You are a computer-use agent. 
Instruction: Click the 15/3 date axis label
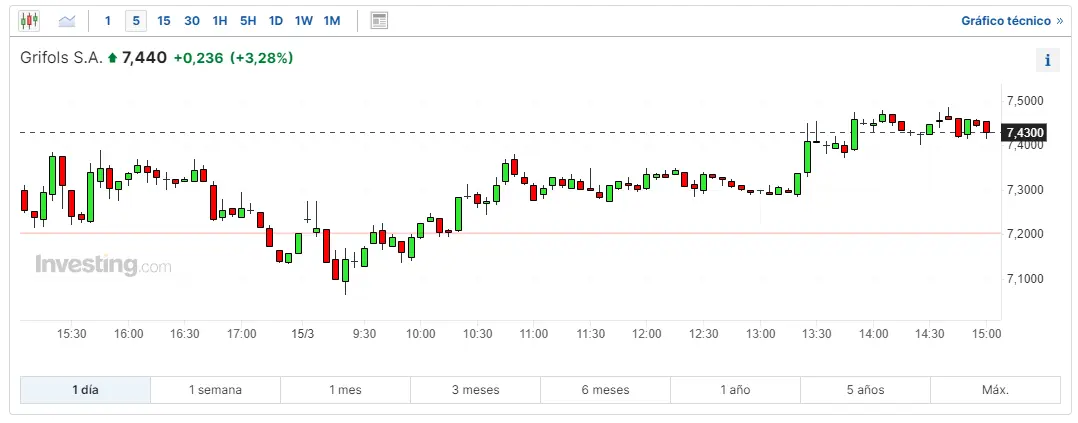point(303,334)
